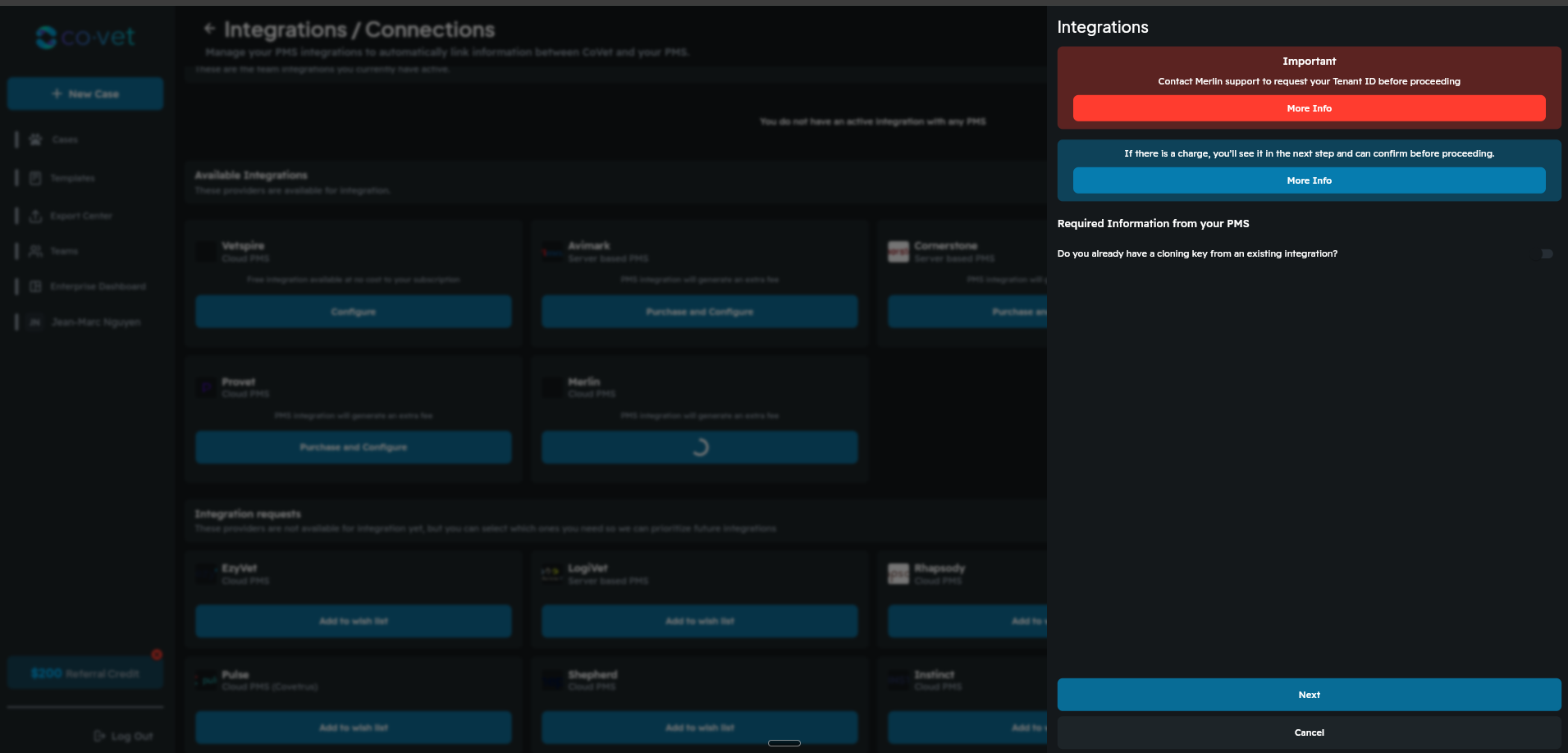Cancel the Integrations panel
The height and width of the screenshot is (753, 1568).
point(1309,732)
